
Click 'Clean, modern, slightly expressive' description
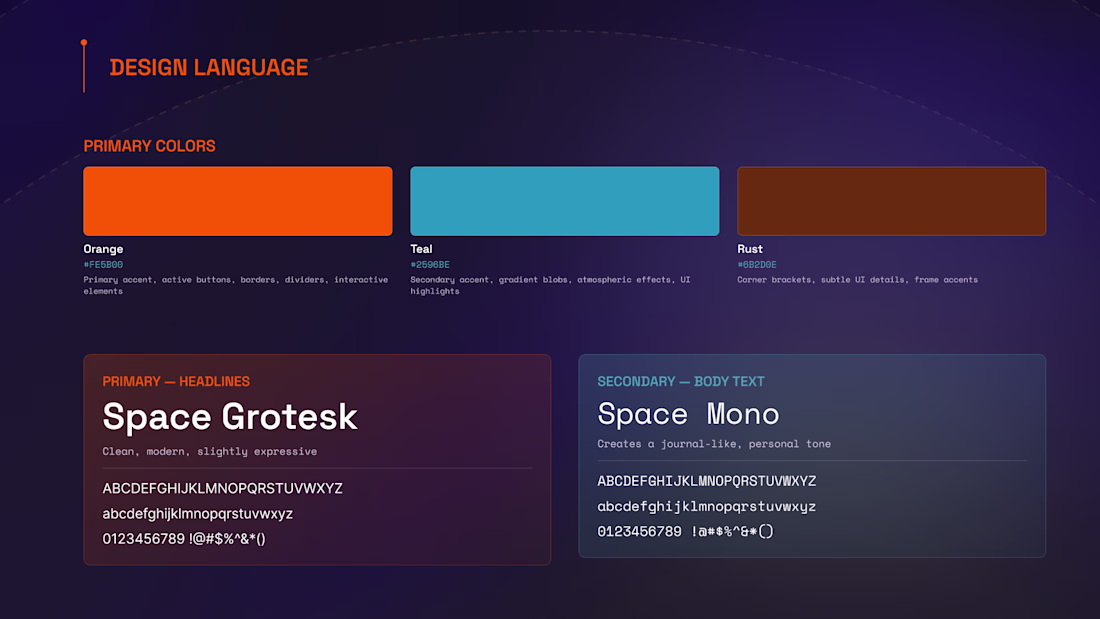point(210,451)
